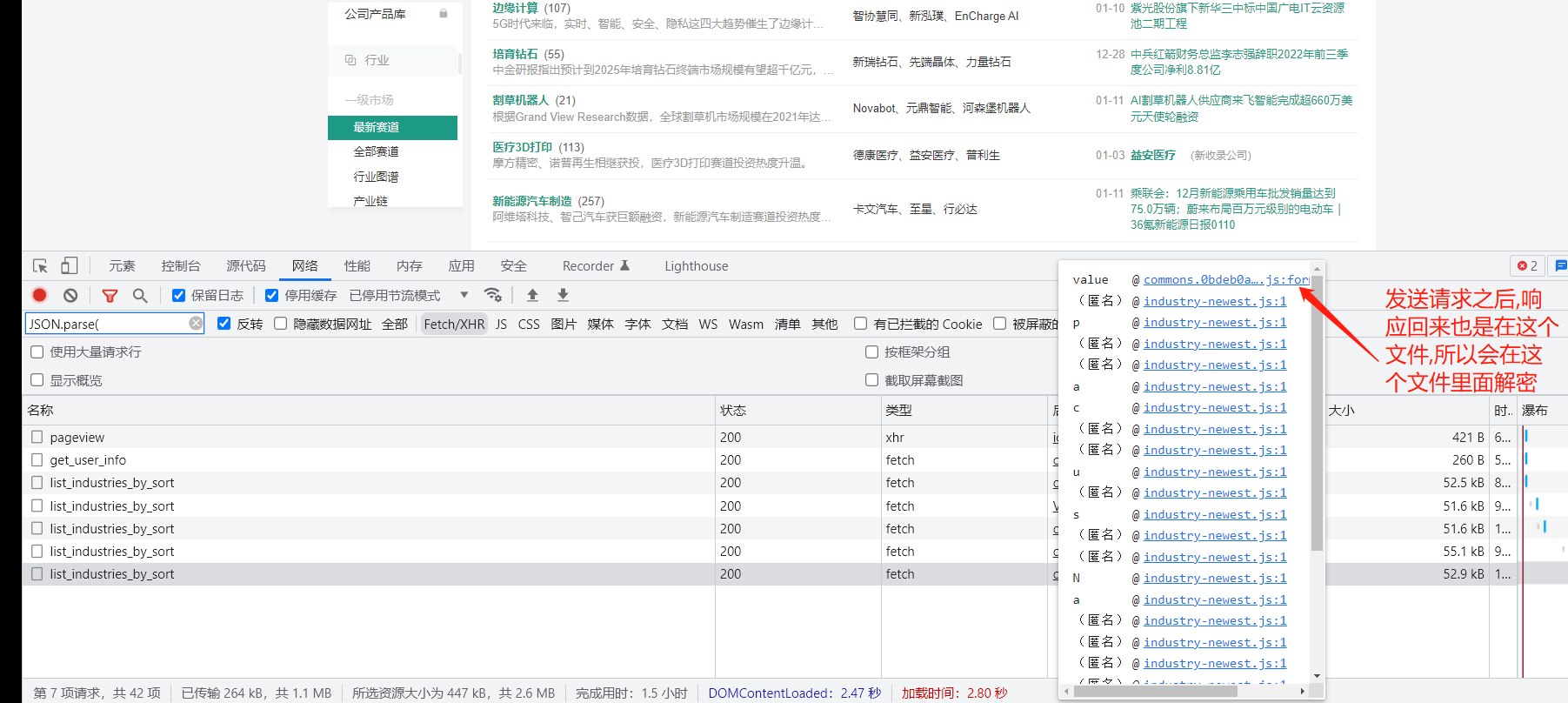
Task: Filter requests by 字体 type
Action: pos(637,324)
